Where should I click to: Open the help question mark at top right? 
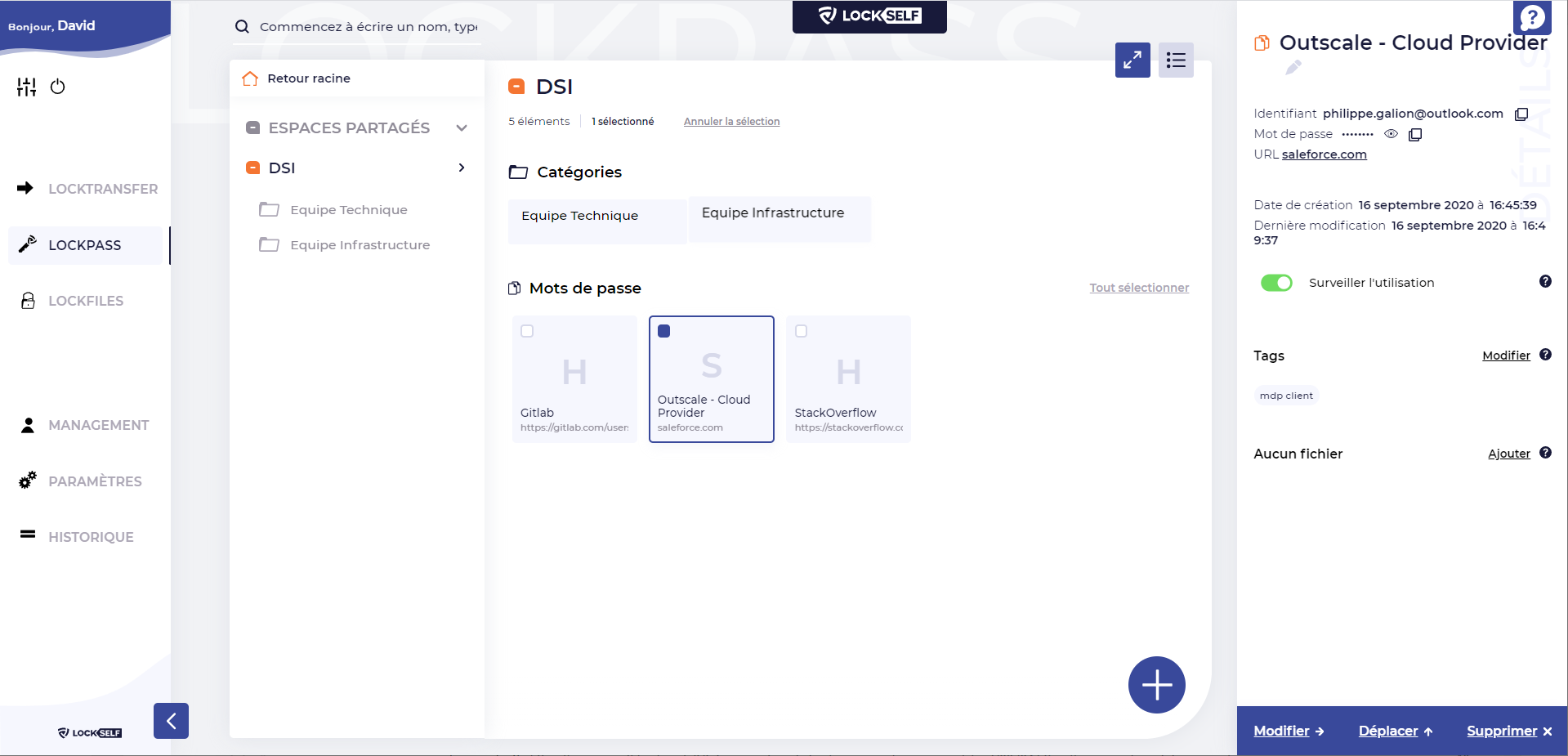[x=1532, y=16]
